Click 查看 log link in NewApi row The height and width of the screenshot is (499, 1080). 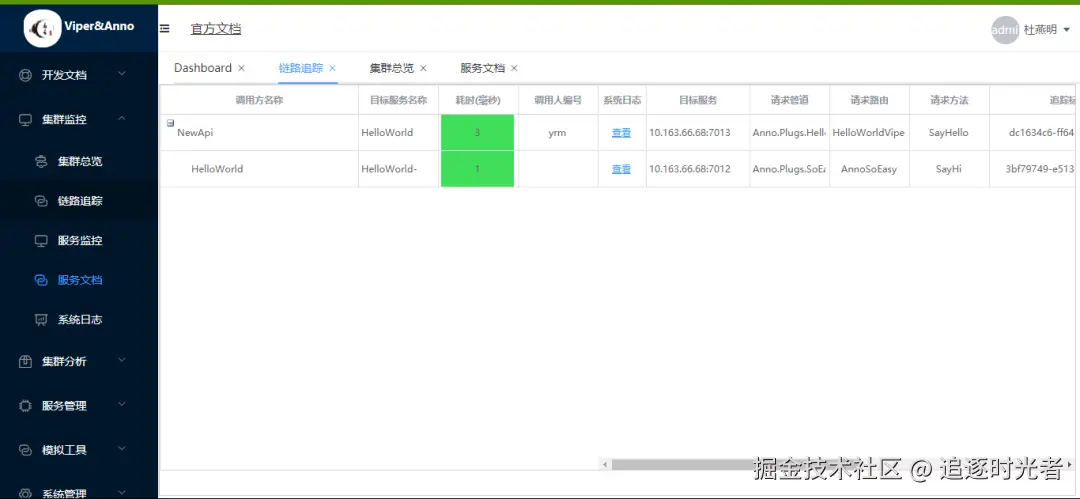pos(621,132)
